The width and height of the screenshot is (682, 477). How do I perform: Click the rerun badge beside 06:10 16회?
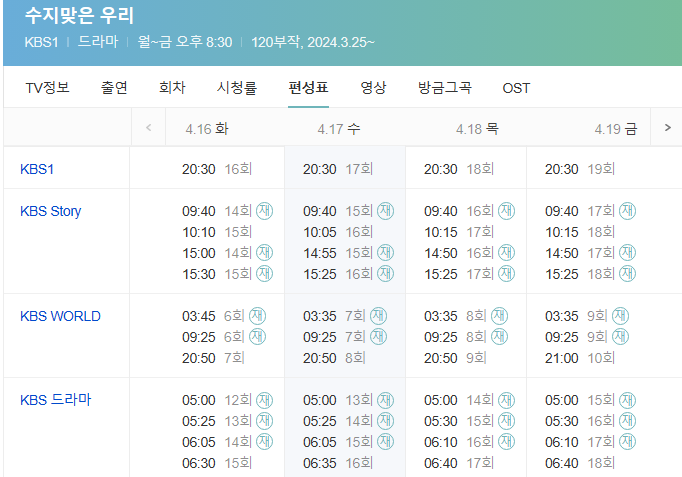tap(506, 442)
